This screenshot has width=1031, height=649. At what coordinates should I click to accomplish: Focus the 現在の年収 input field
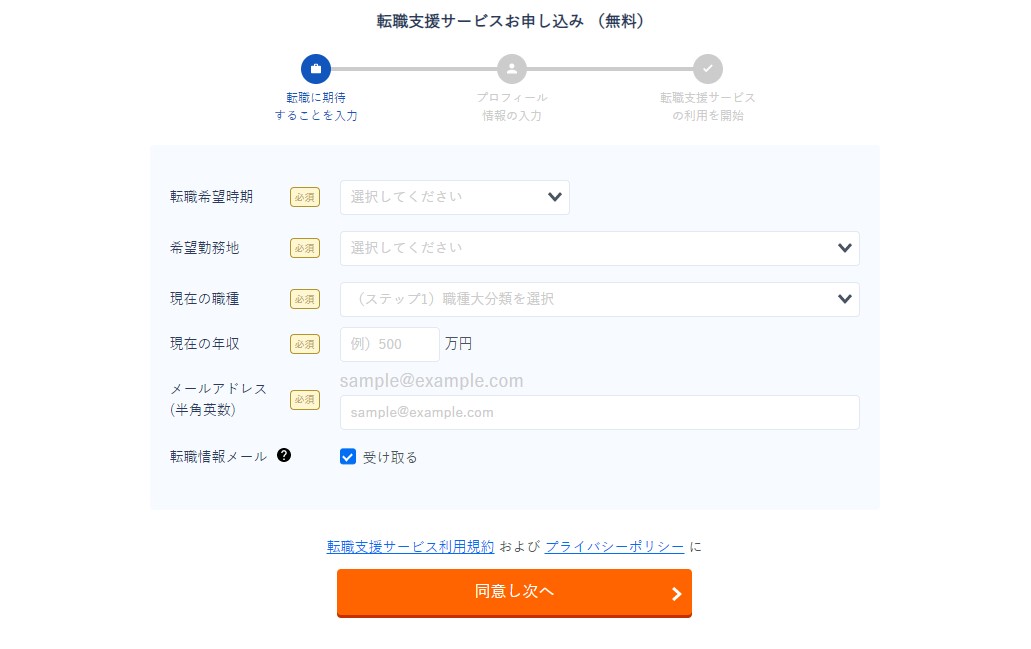[390, 344]
